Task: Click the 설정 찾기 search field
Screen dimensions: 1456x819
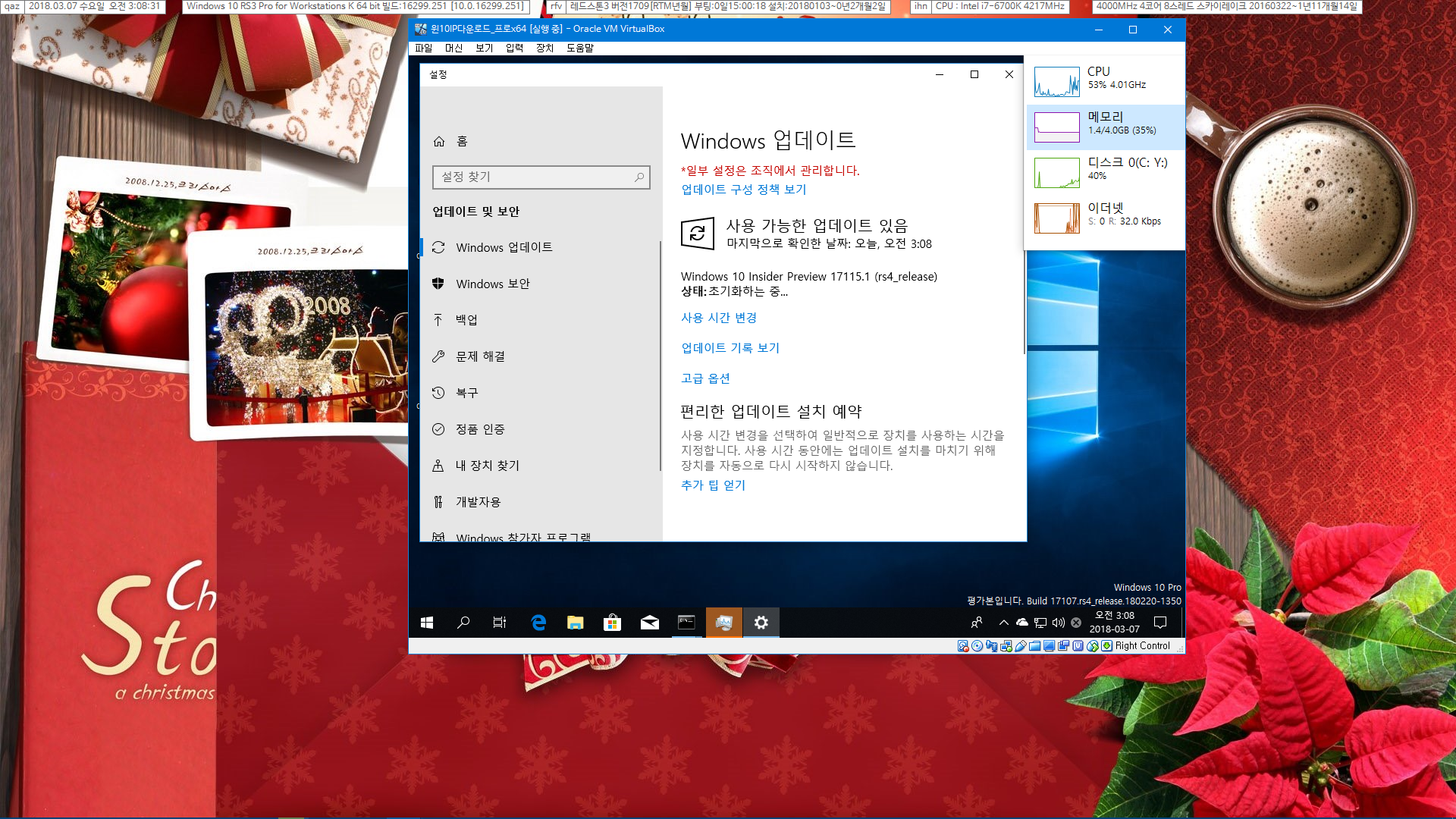Action: (x=541, y=177)
